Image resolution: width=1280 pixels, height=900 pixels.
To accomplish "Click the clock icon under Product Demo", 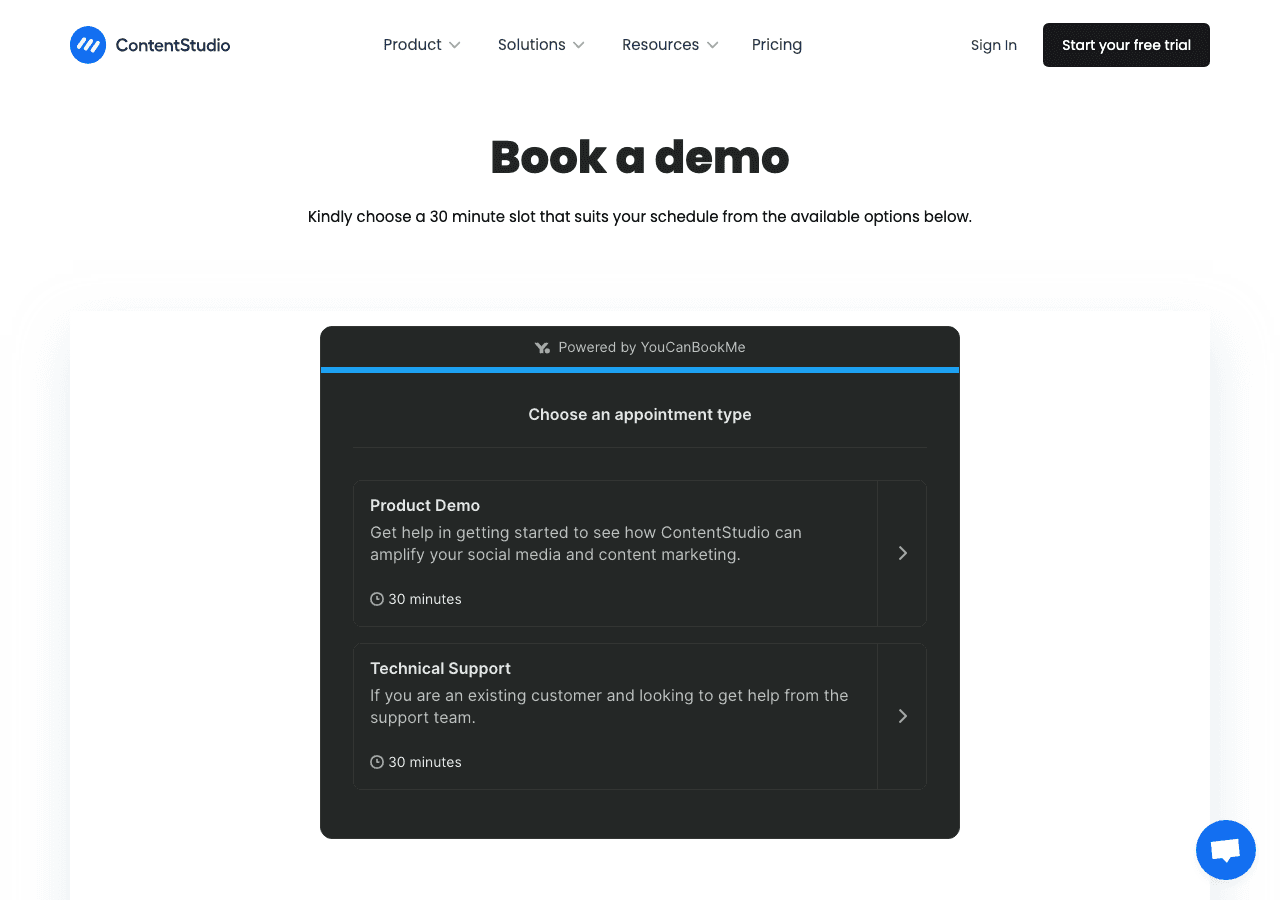I will tap(377, 599).
